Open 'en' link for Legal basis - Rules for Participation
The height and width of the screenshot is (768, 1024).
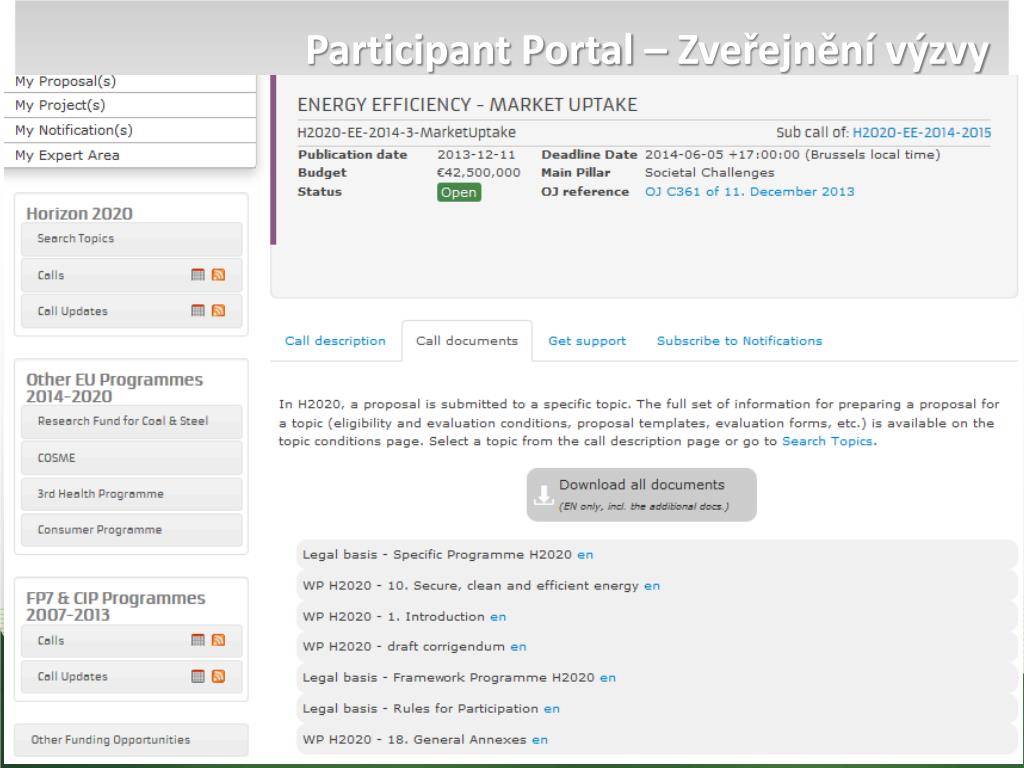[x=551, y=709]
